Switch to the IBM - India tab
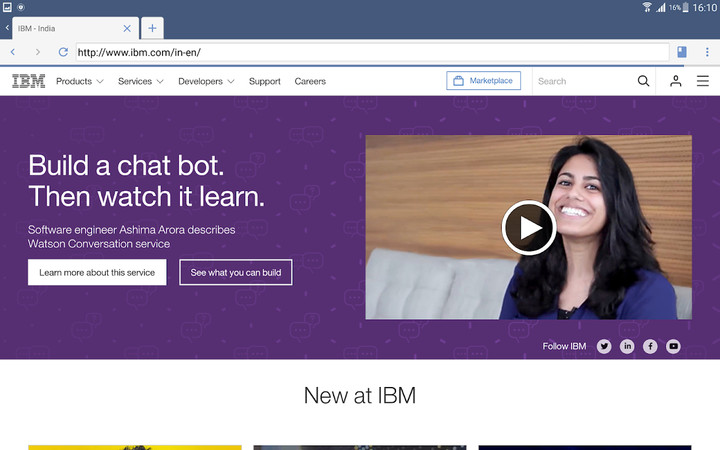This screenshot has width=720, height=450. 70,28
